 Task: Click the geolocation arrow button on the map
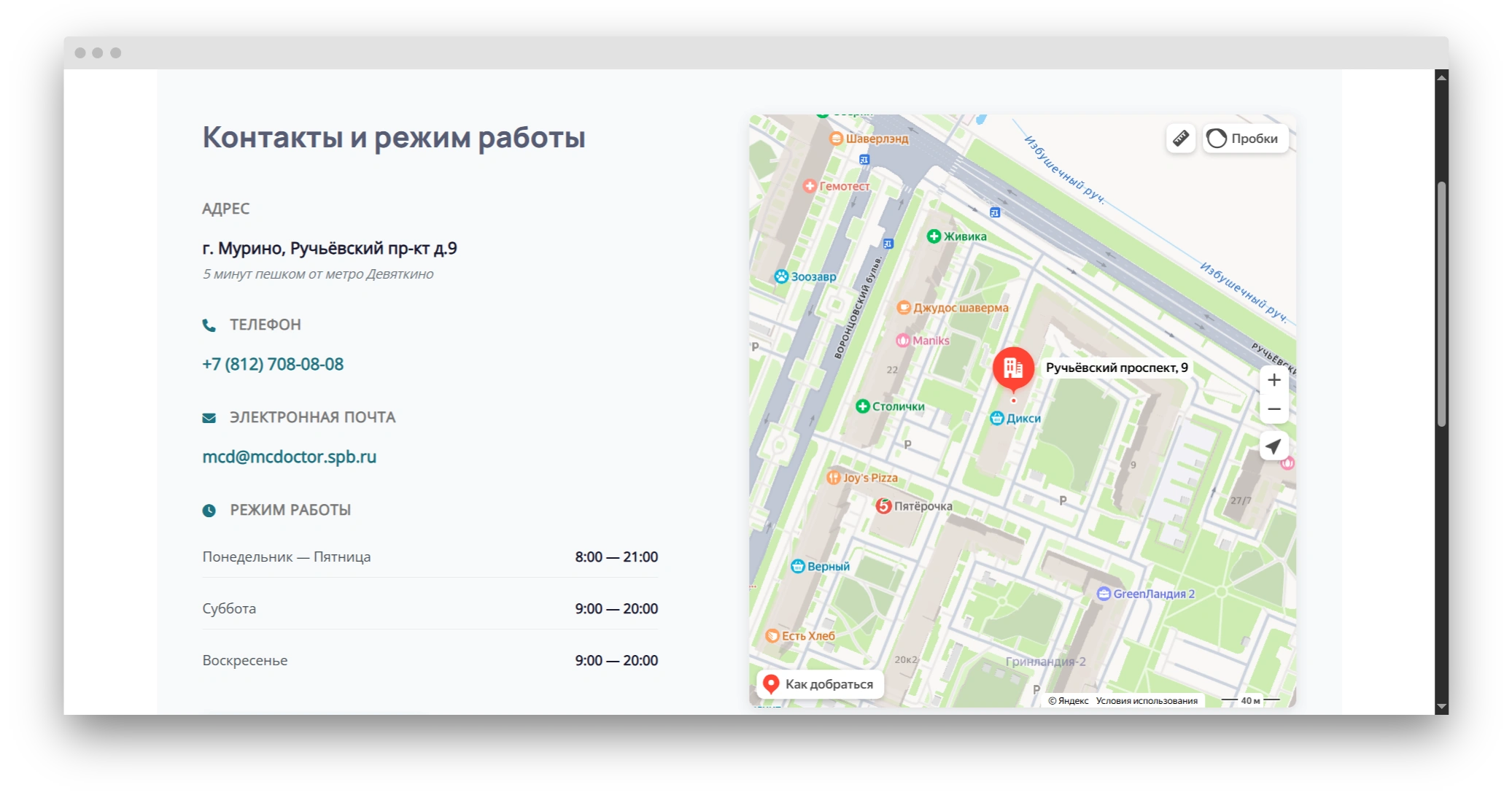tap(1273, 446)
